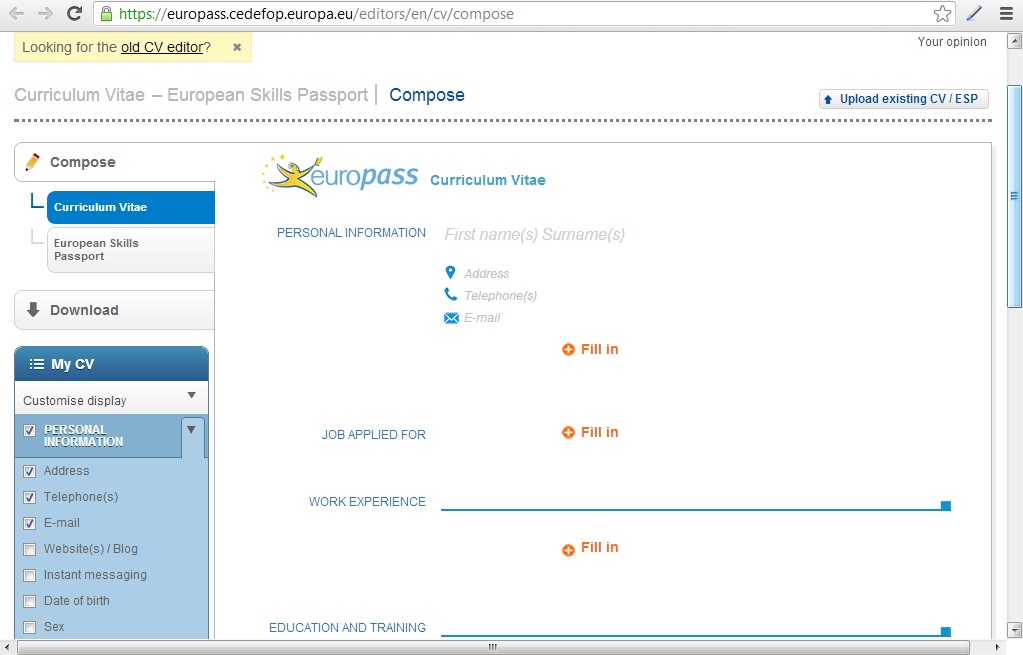
Task: Click the orange Fill in icon beside Personal Information
Action: (570, 349)
